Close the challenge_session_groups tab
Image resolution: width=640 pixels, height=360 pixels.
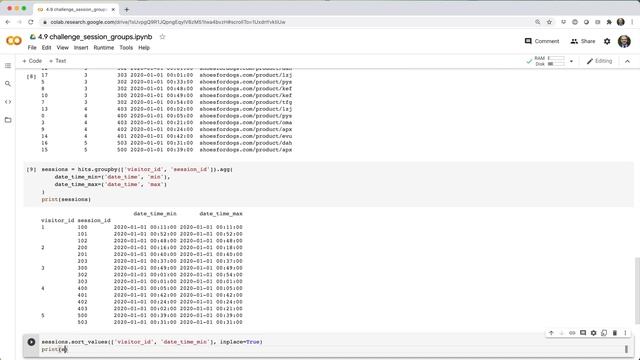pos(113,9)
